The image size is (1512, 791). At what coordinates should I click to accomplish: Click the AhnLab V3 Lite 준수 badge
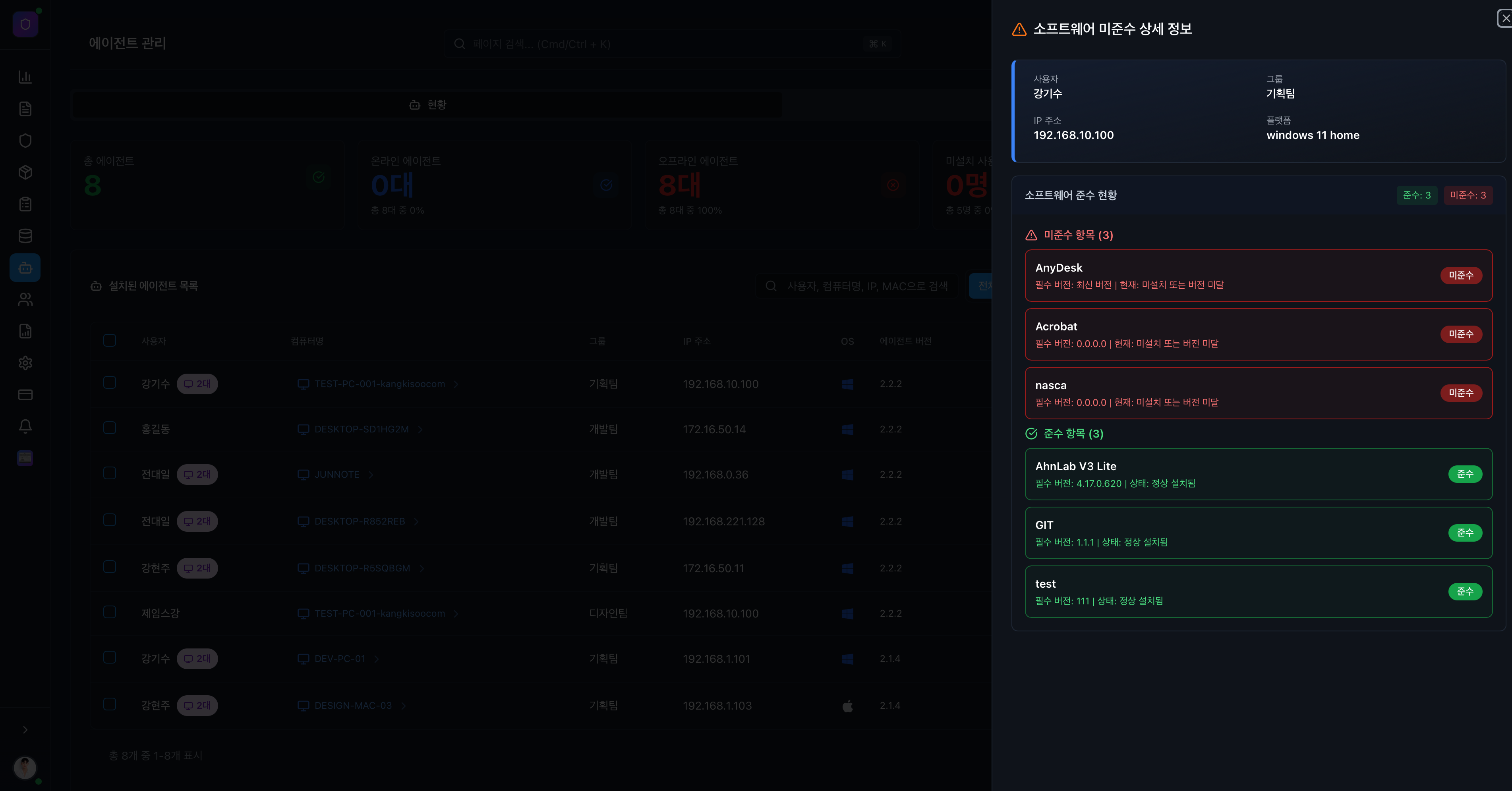pos(1465,474)
